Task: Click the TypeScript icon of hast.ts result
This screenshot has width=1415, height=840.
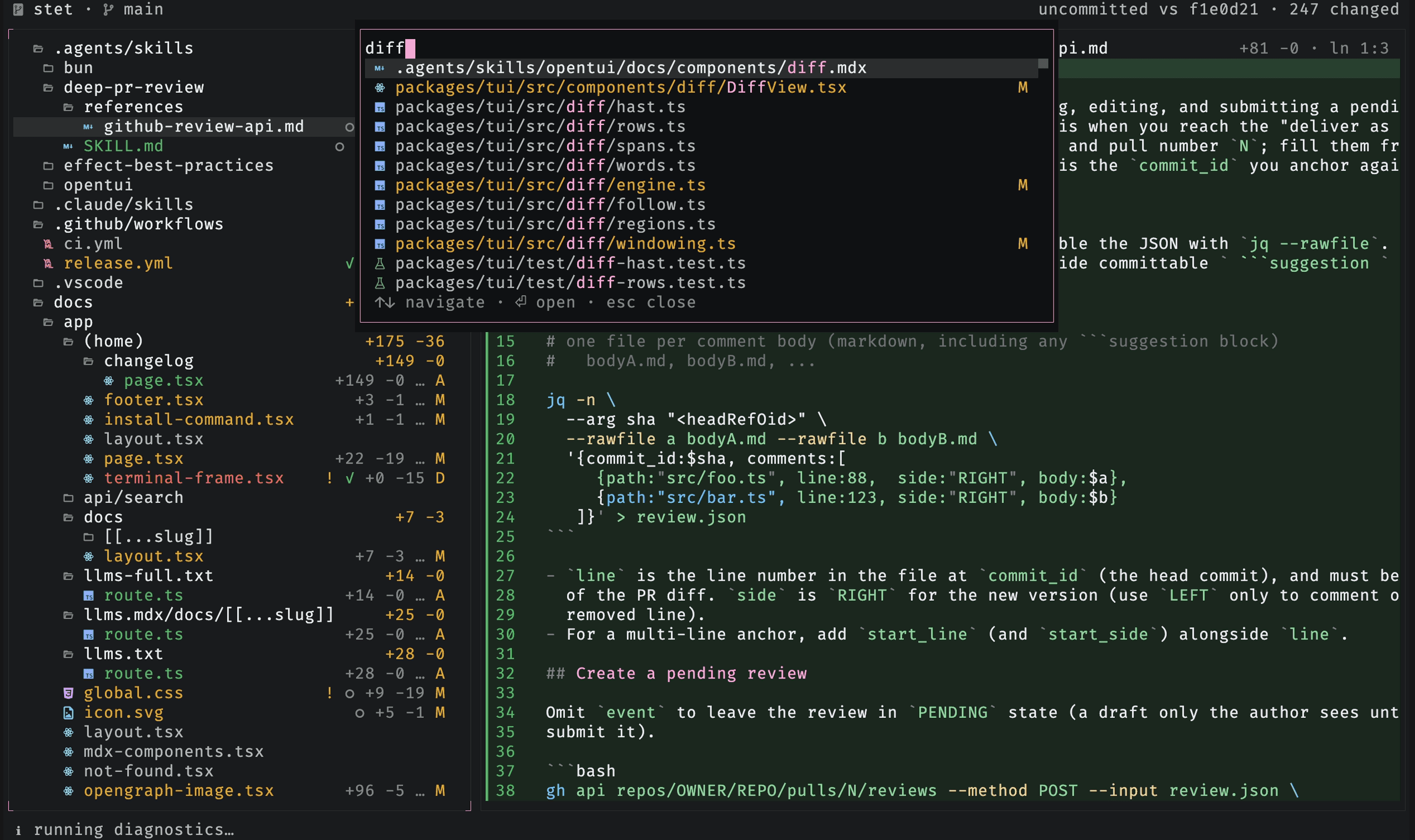Action: [x=380, y=107]
